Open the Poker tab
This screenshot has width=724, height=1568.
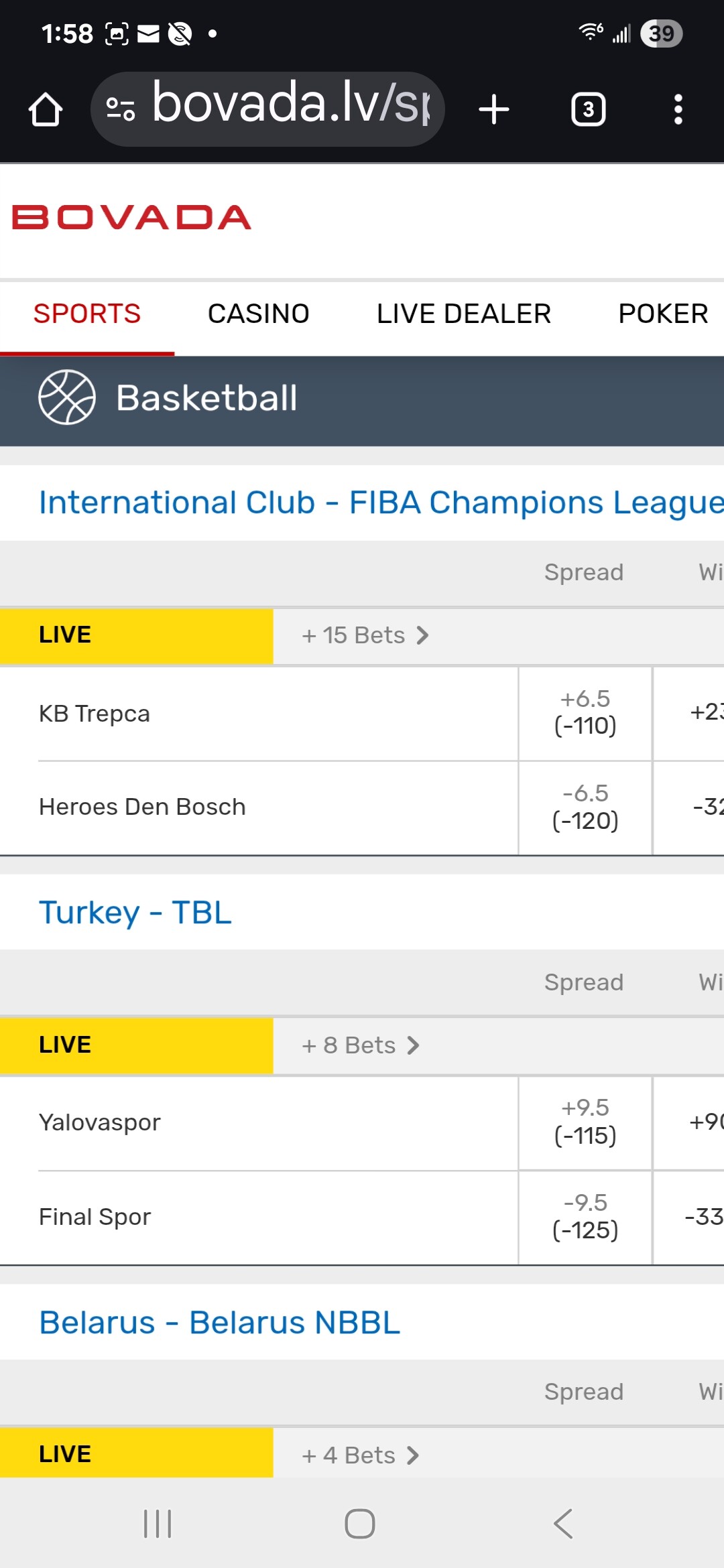click(x=662, y=314)
